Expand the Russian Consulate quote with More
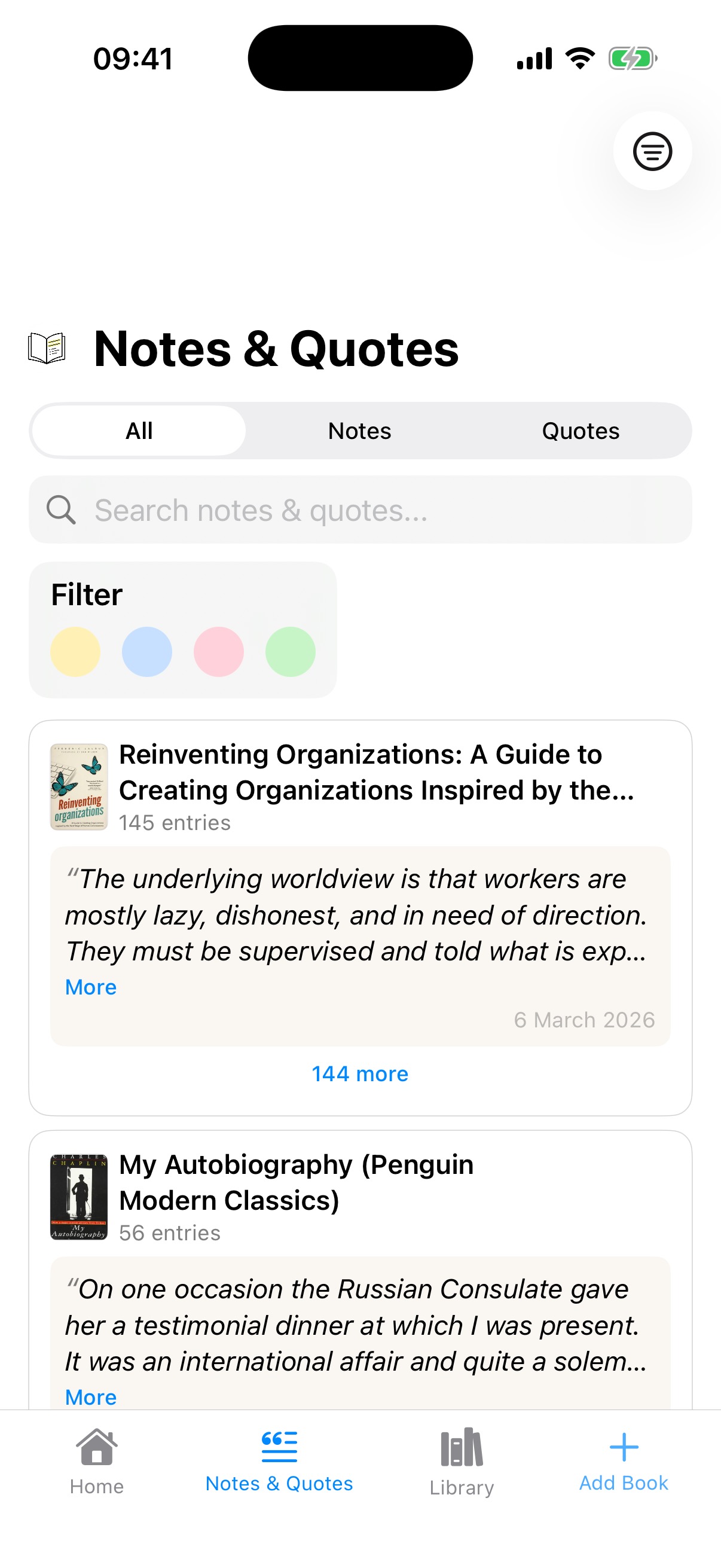The height and width of the screenshot is (1568, 721). (x=91, y=1397)
